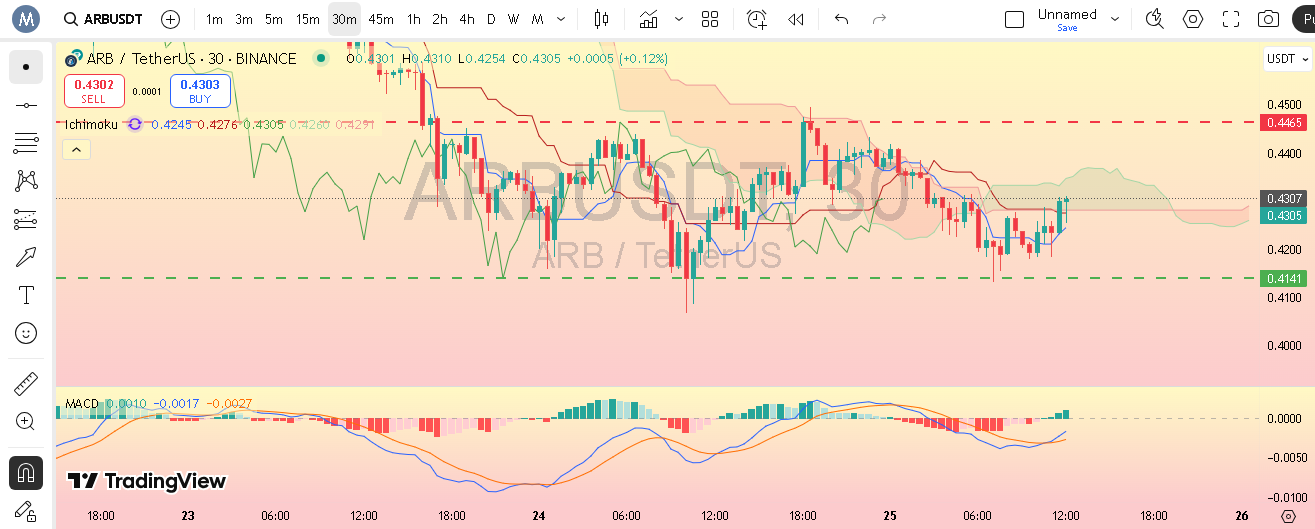This screenshot has height=529, width=1315.
Task: Open the axis settings gear icon
Action: tap(1288, 516)
